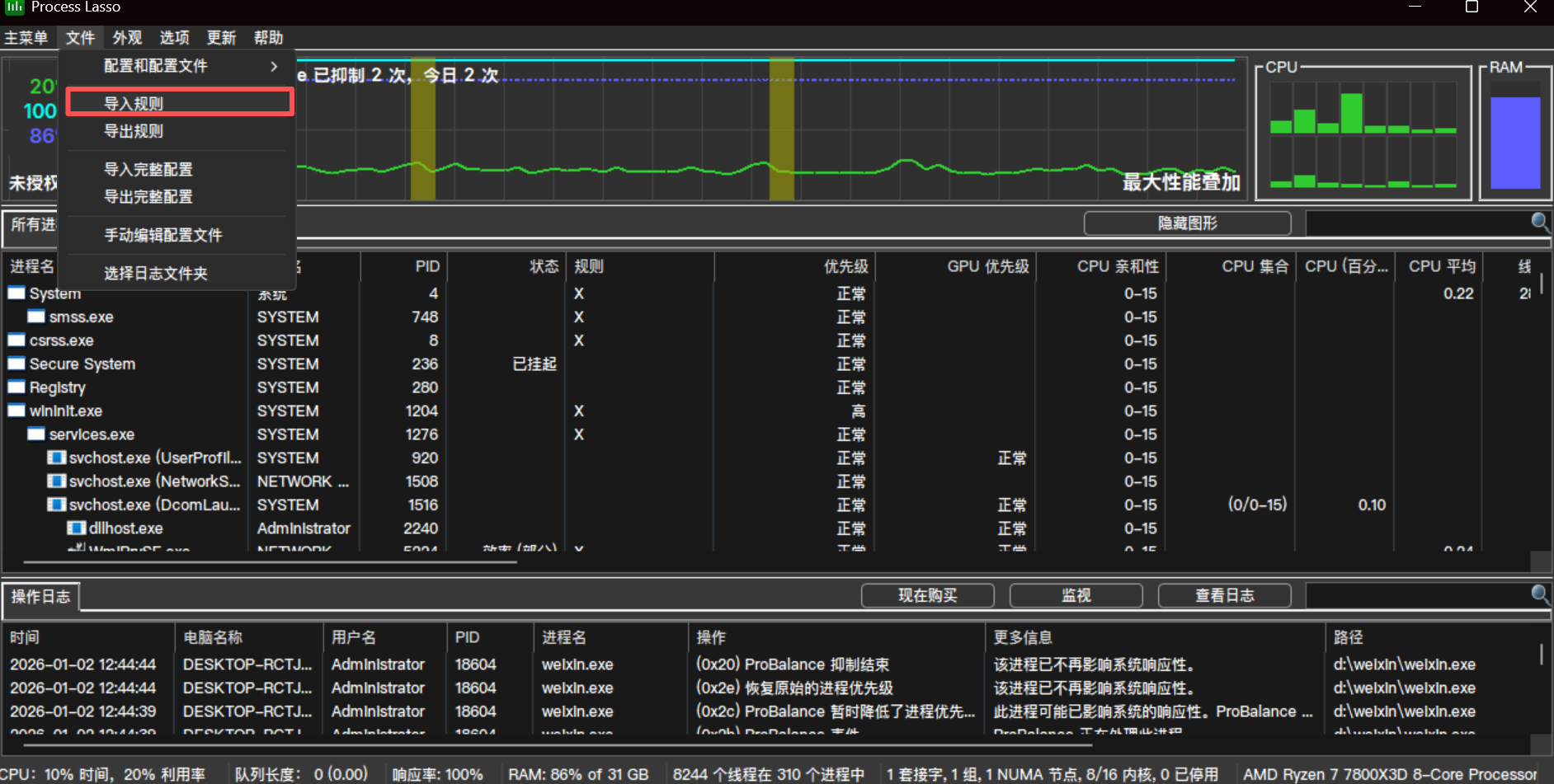Click the search magnifier icon beside 隐藏图形
This screenshot has height=784, width=1554.
coord(1539,222)
